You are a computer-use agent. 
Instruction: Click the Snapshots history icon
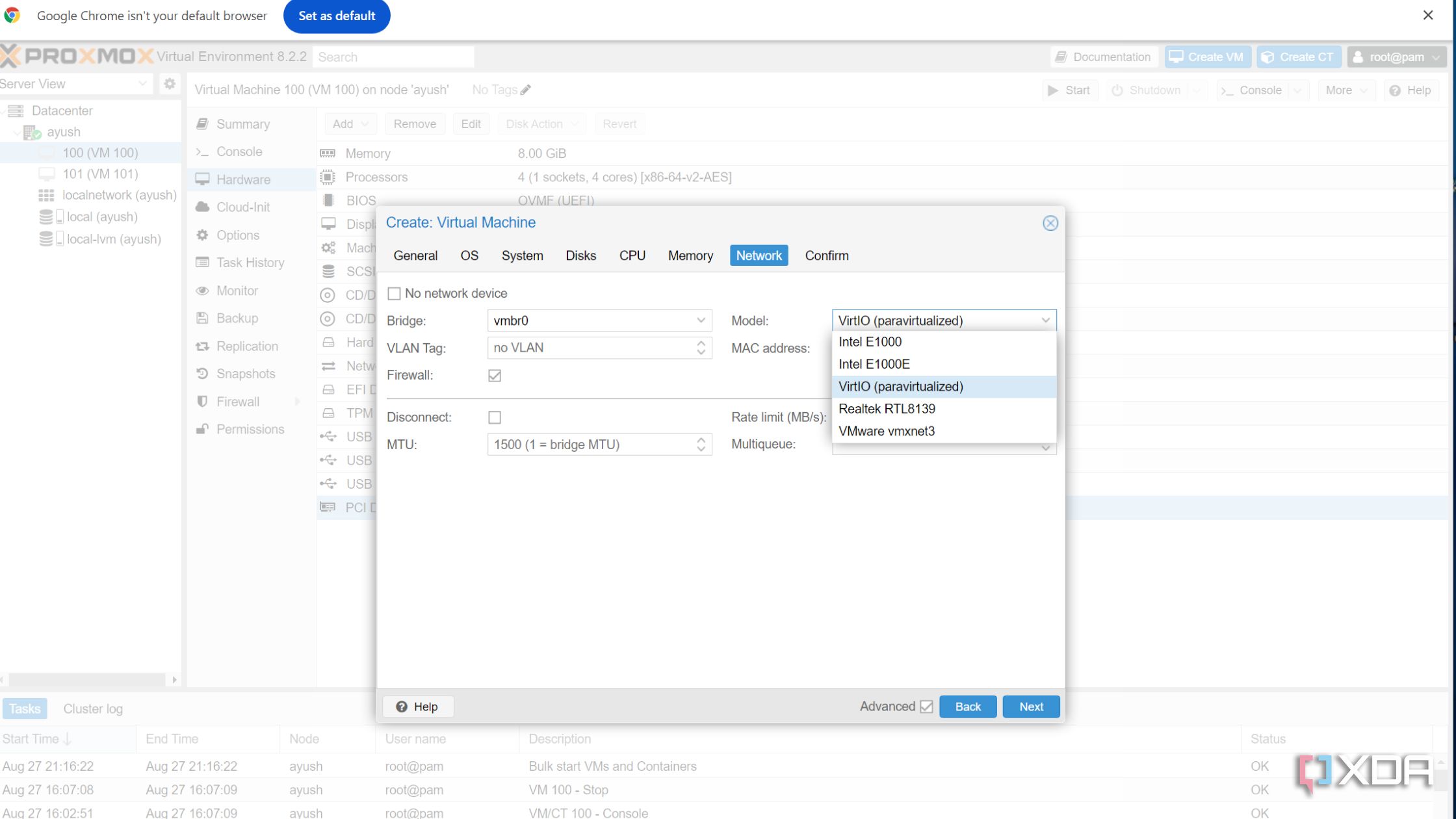click(203, 374)
